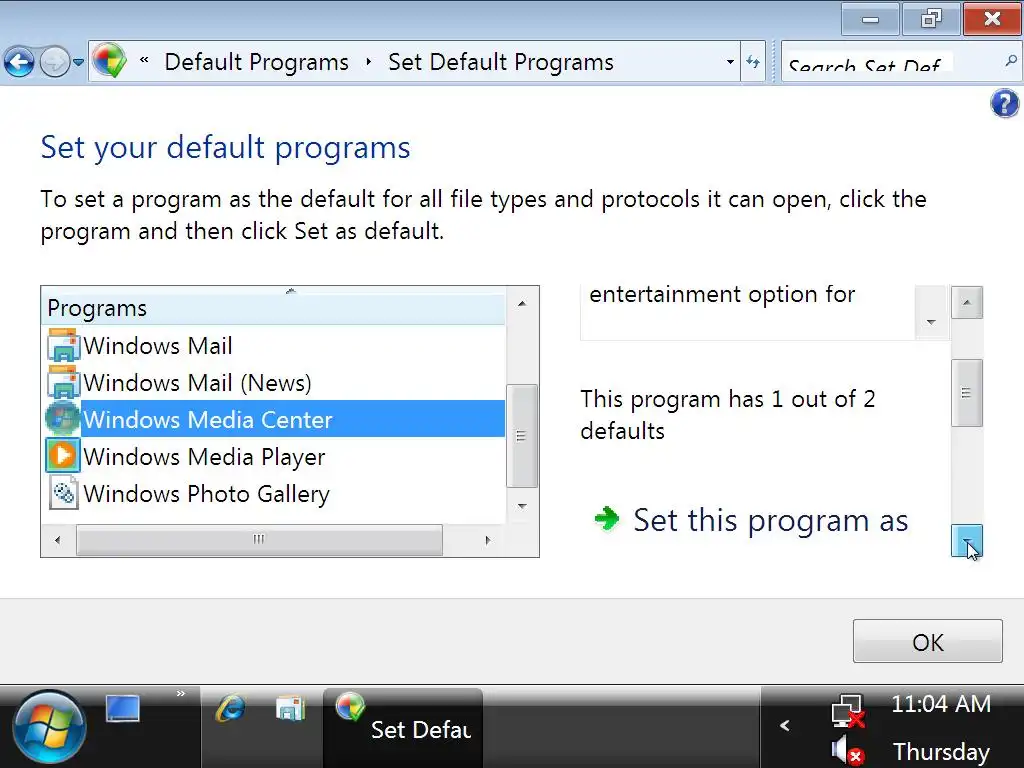
Task: Click Set Default Programs breadcrumb
Action: point(501,62)
